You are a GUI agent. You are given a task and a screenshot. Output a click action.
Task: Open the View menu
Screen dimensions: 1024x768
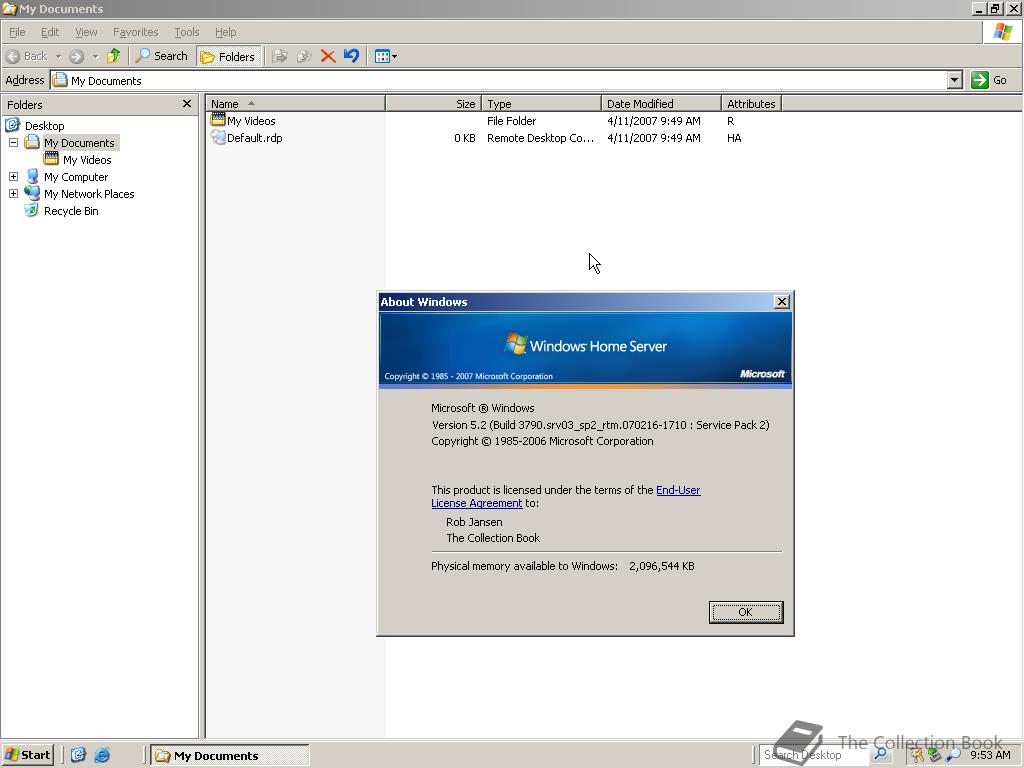tap(86, 32)
